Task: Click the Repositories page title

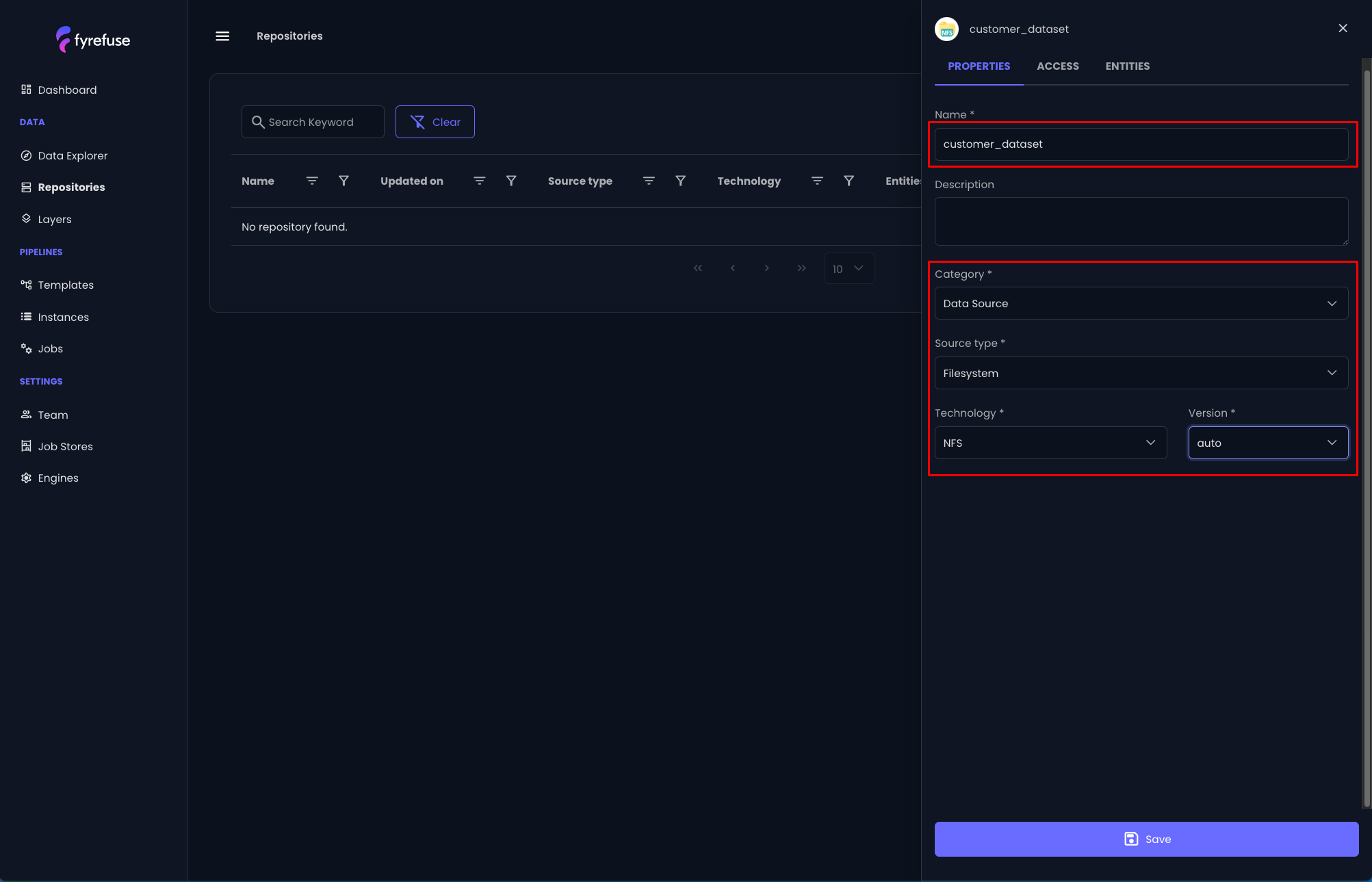Action: pos(289,36)
